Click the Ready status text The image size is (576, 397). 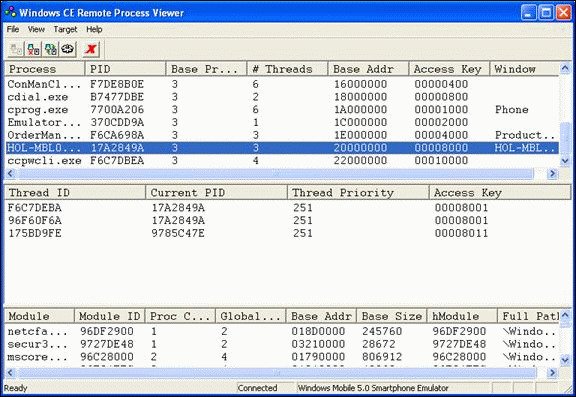point(15,388)
